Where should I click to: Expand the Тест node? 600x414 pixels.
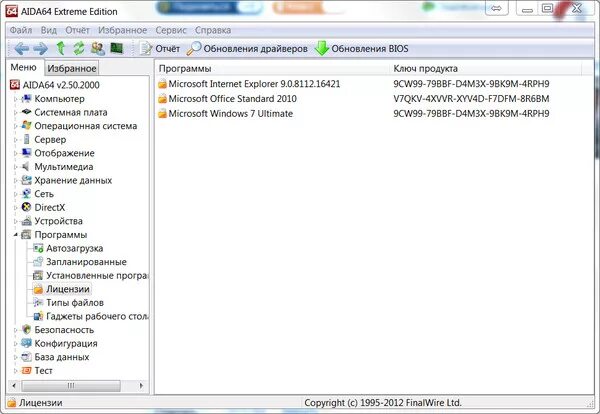point(16,370)
